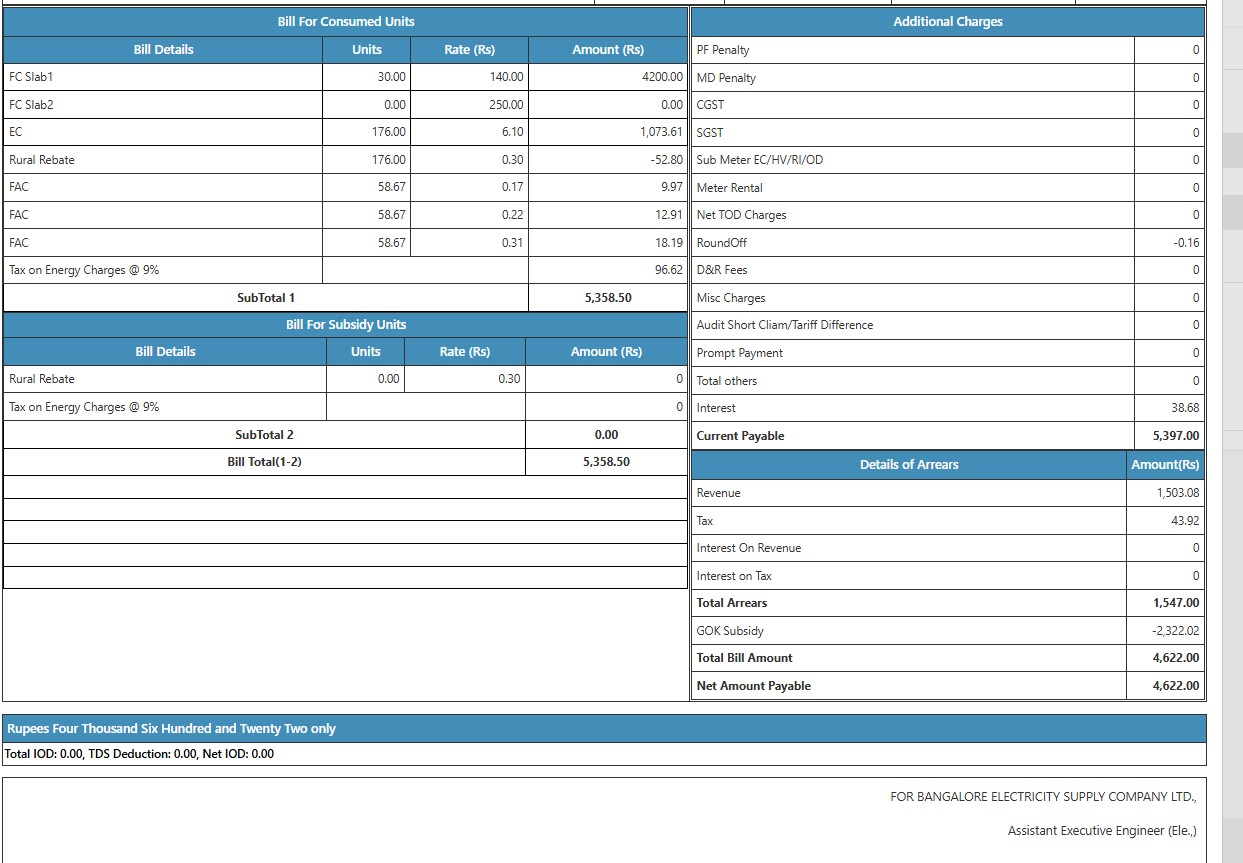The image size is (1243, 863).
Task: Select the 'Sub Meter EC/HV/RI/OD' label
Action: 760,160
